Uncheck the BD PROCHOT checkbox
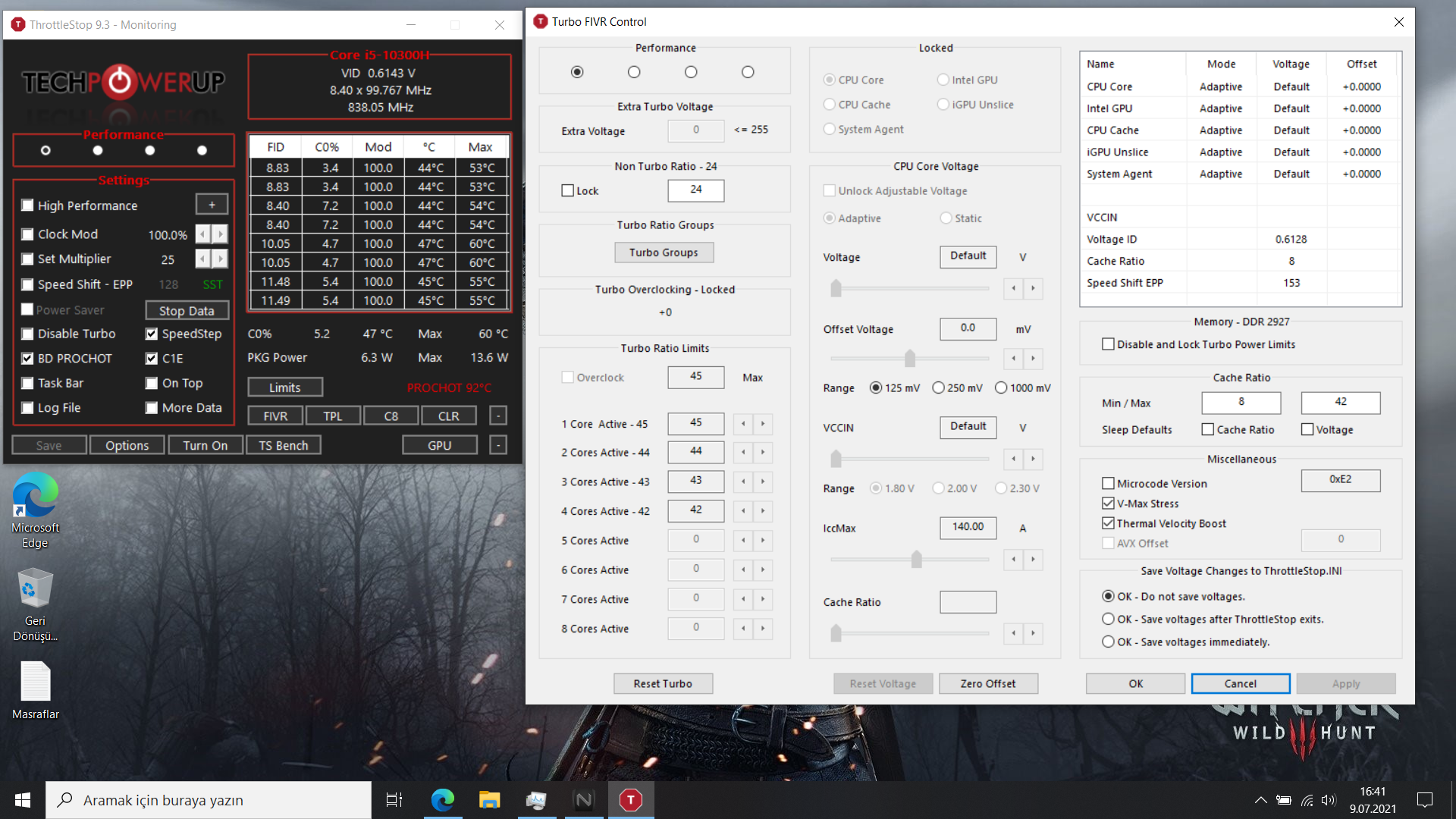The image size is (1456, 819). (x=28, y=358)
